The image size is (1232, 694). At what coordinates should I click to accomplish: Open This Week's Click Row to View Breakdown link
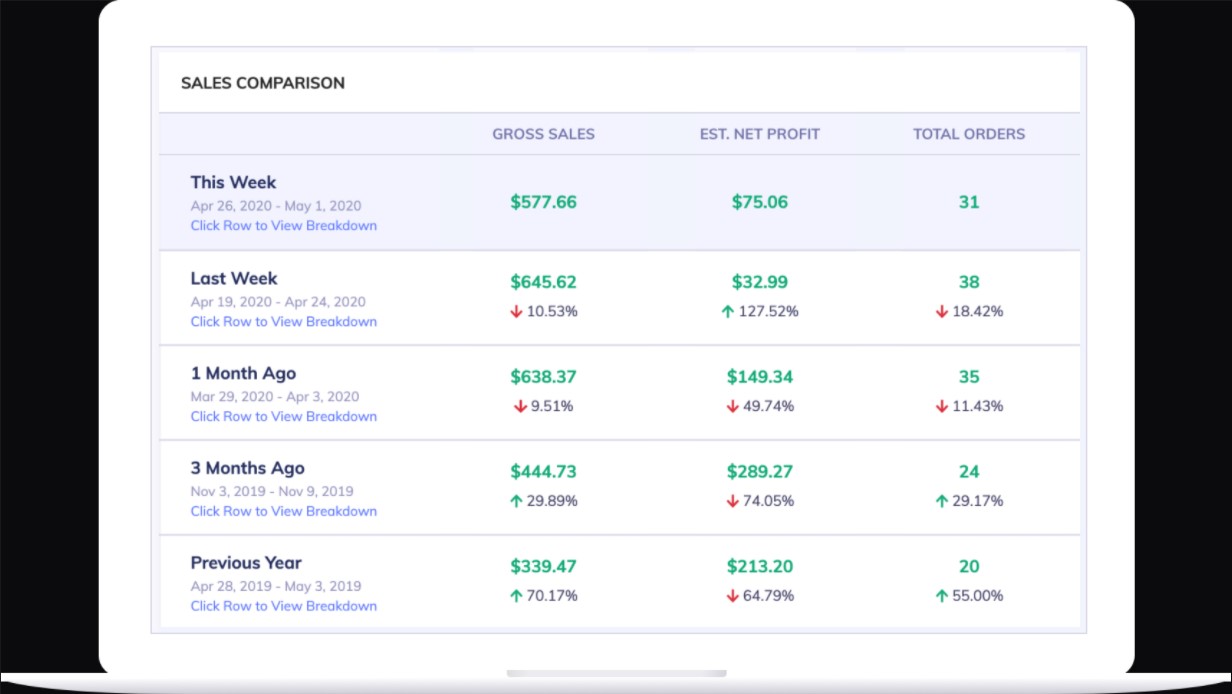284,226
